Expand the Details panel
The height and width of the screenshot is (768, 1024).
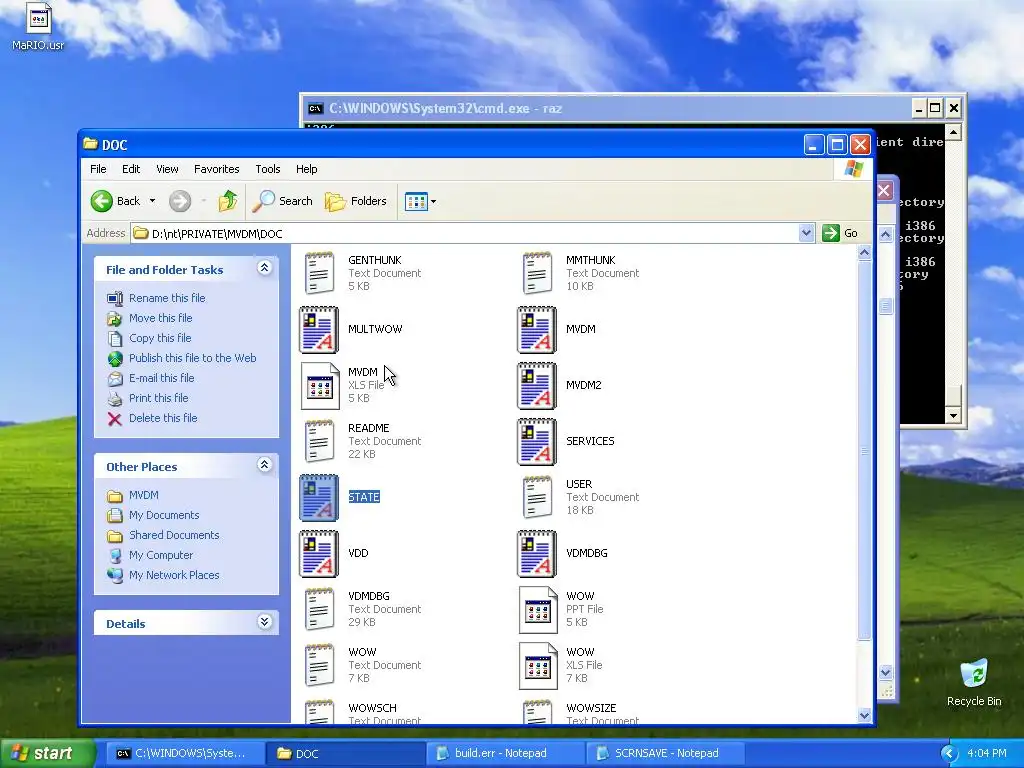pos(264,622)
